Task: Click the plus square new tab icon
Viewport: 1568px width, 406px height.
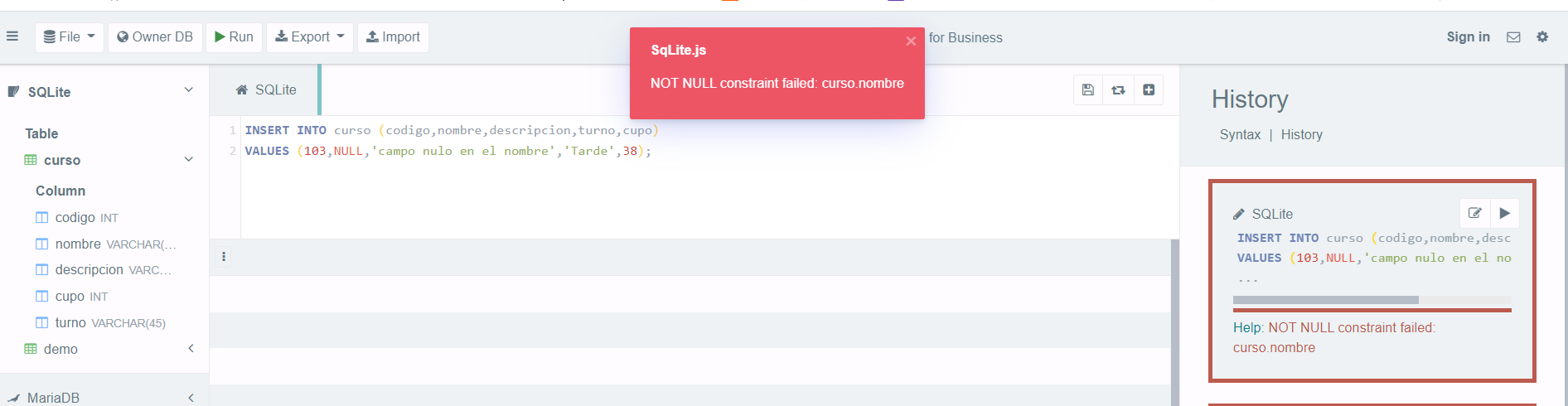Action: pyautogui.click(x=1149, y=90)
